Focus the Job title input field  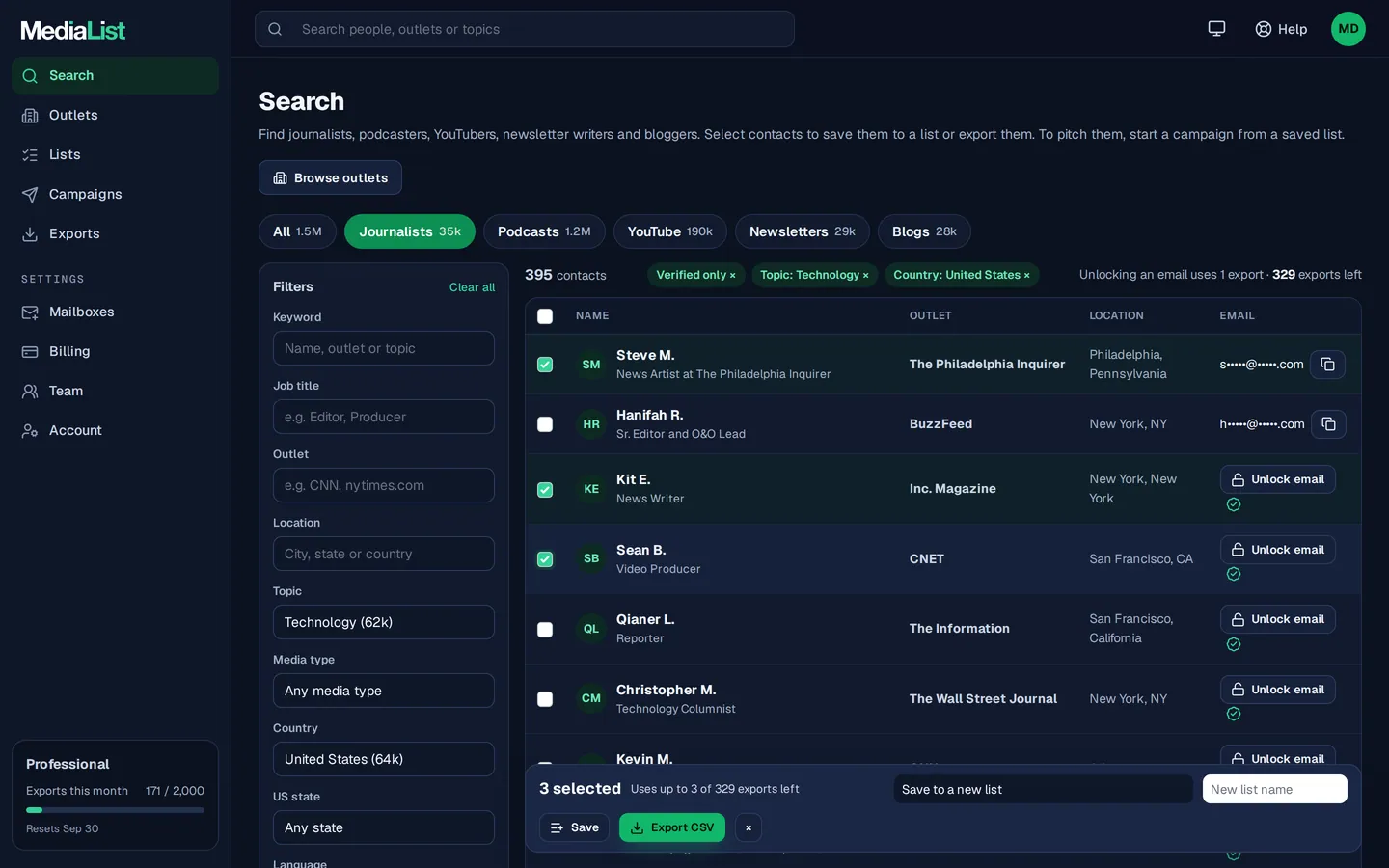(384, 417)
